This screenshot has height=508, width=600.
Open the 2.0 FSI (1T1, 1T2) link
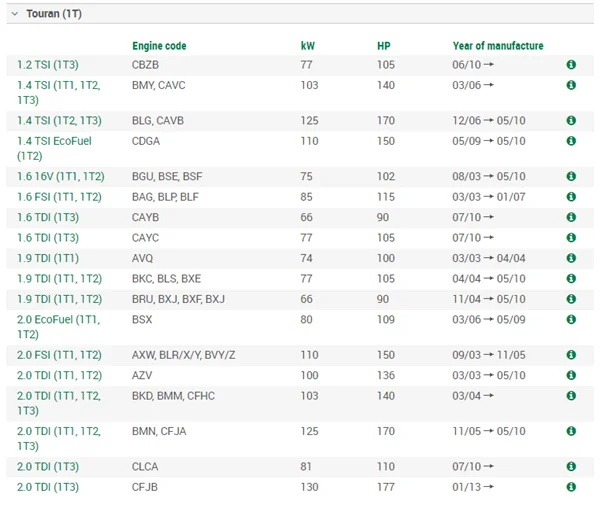[59, 355]
